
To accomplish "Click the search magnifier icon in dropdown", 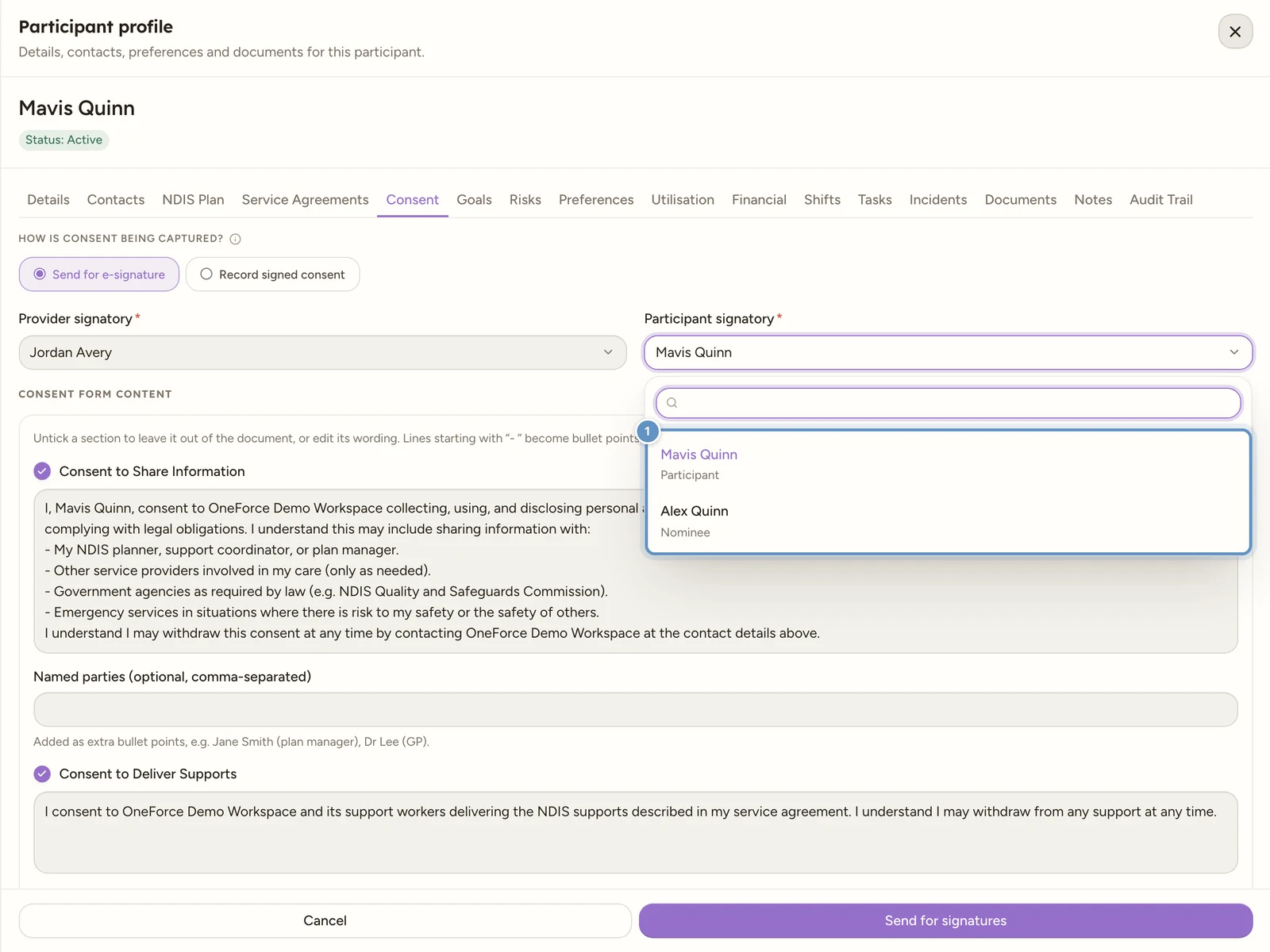I will coord(672,403).
